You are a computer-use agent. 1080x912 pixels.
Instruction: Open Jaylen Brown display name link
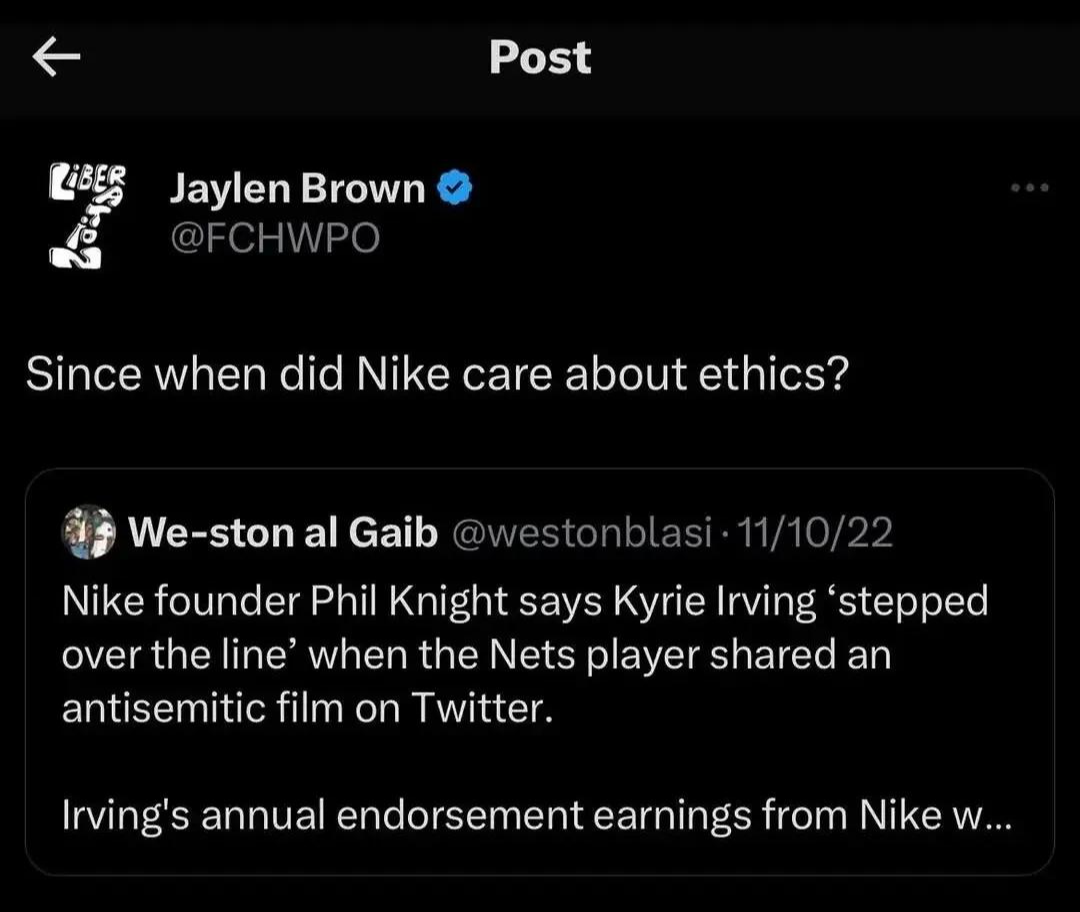pos(297,188)
